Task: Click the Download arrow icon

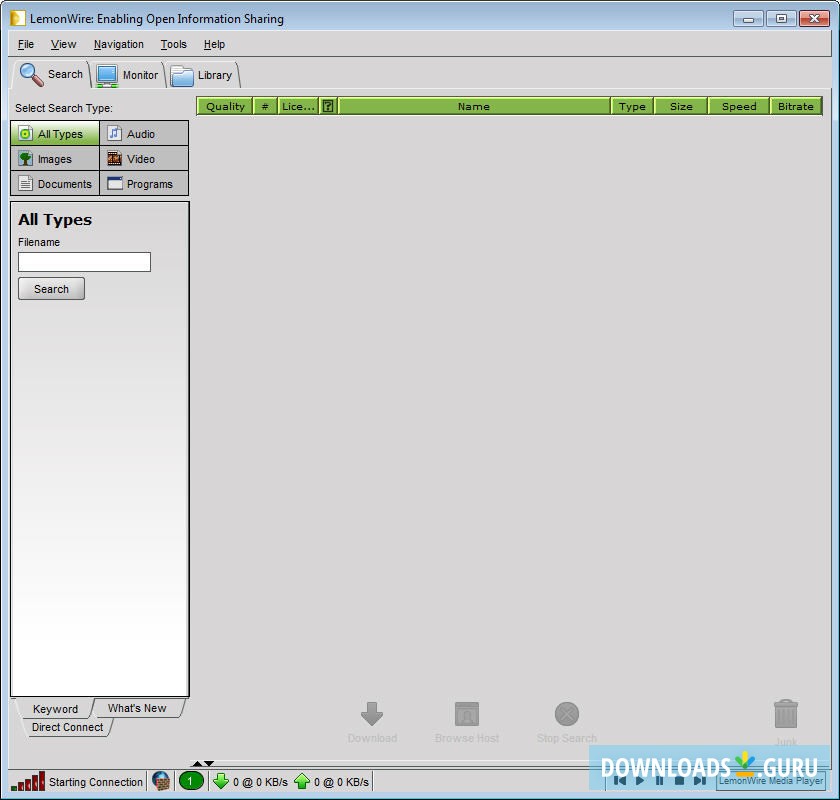Action: pyautogui.click(x=372, y=714)
